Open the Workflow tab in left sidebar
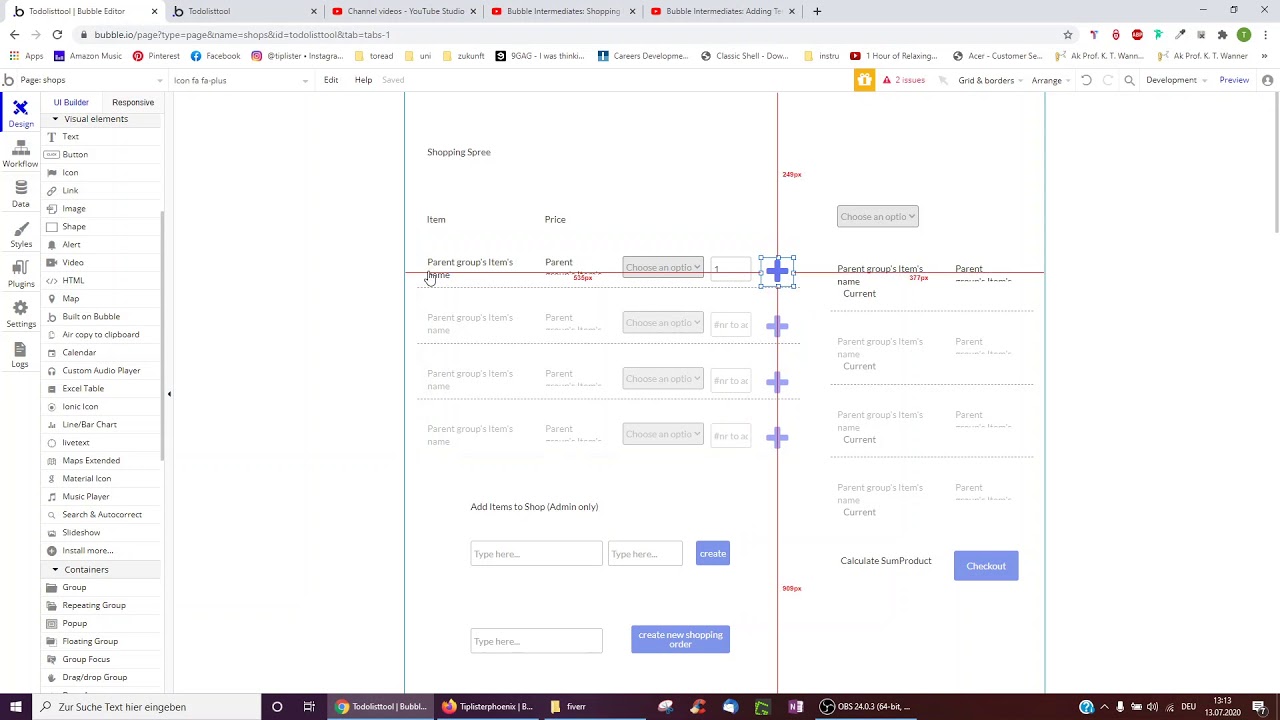 coord(20,154)
